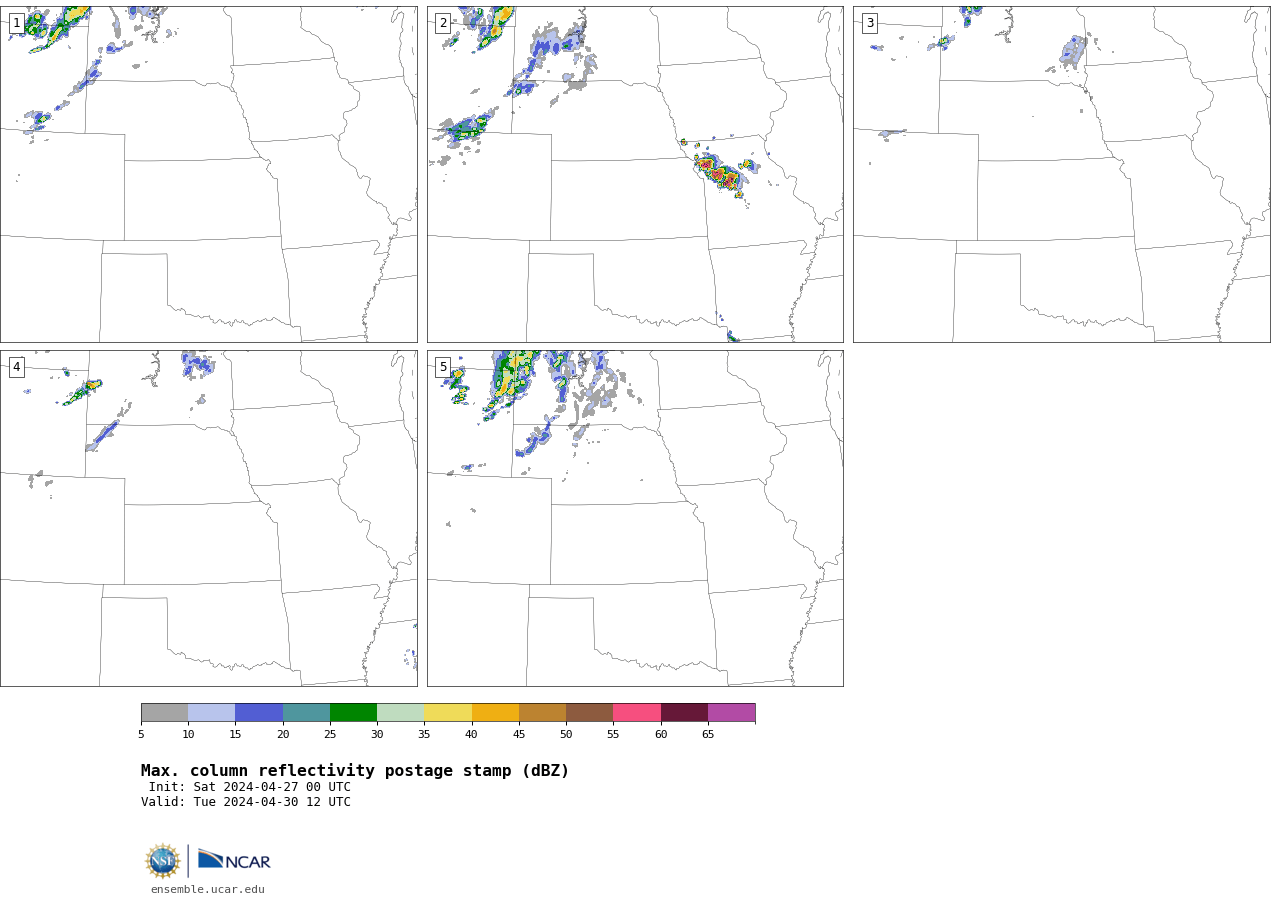
Task: Click the colorbar tick label 35
Action: click(424, 734)
